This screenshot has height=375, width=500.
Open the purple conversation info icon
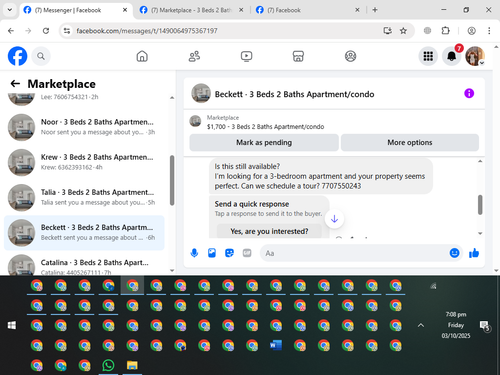469,93
